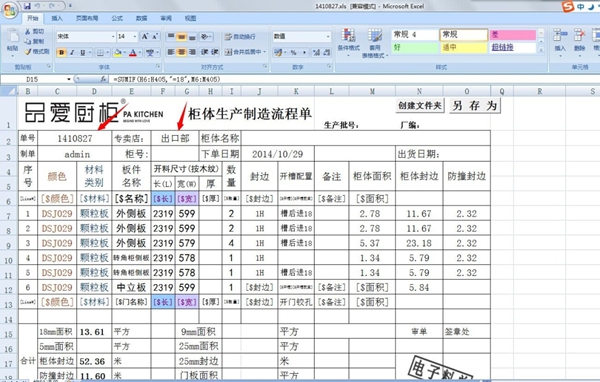600x382 pixels.
Task: Open the font size dropdown showing 14
Action: [x=135, y=36]
